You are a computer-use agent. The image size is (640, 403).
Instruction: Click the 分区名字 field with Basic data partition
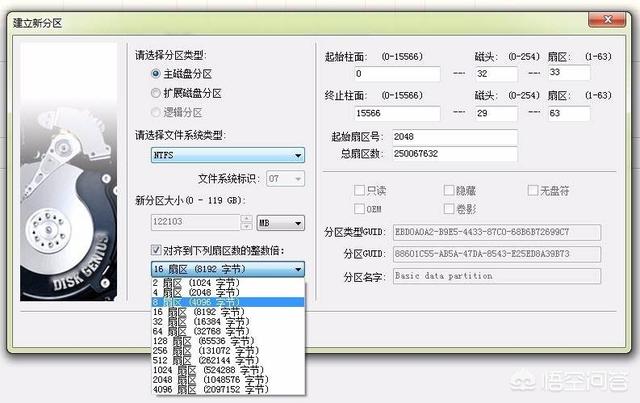tap(497, 276)
